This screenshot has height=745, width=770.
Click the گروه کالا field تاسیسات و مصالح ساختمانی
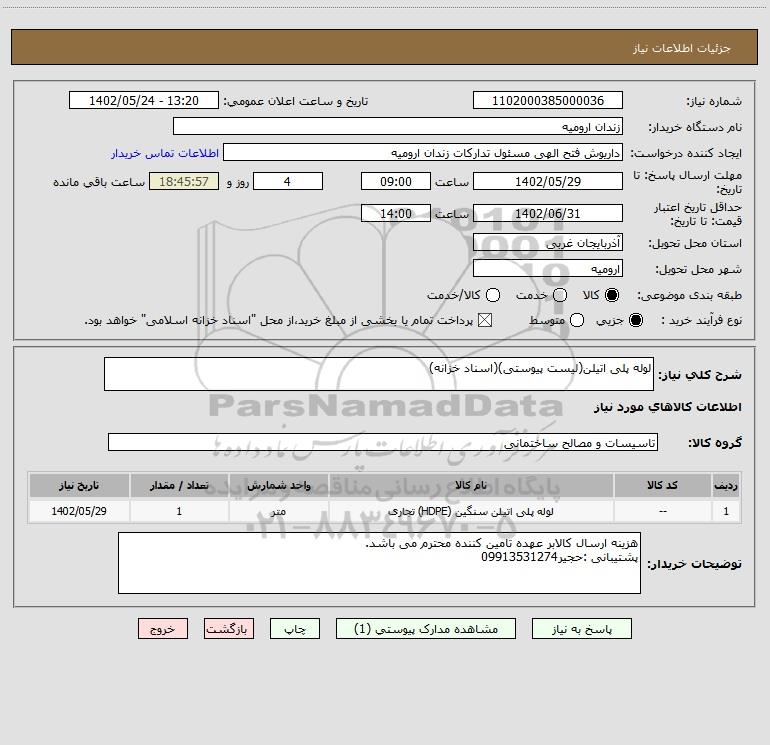[383, 442]
